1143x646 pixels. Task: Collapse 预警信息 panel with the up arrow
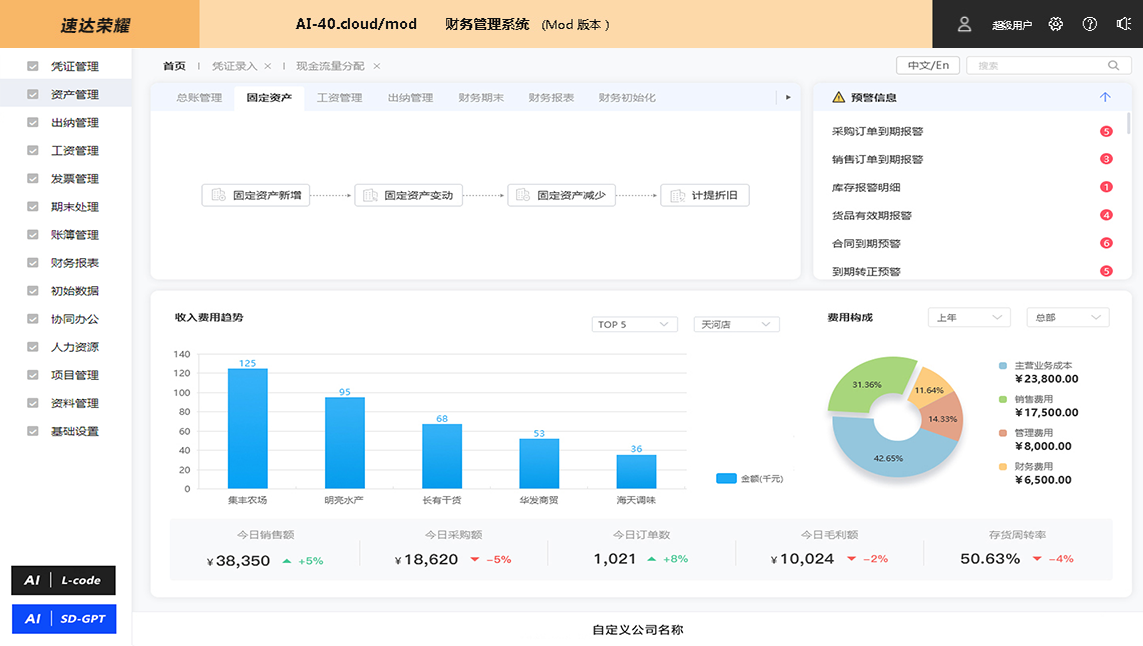[x=1105, y=98]
